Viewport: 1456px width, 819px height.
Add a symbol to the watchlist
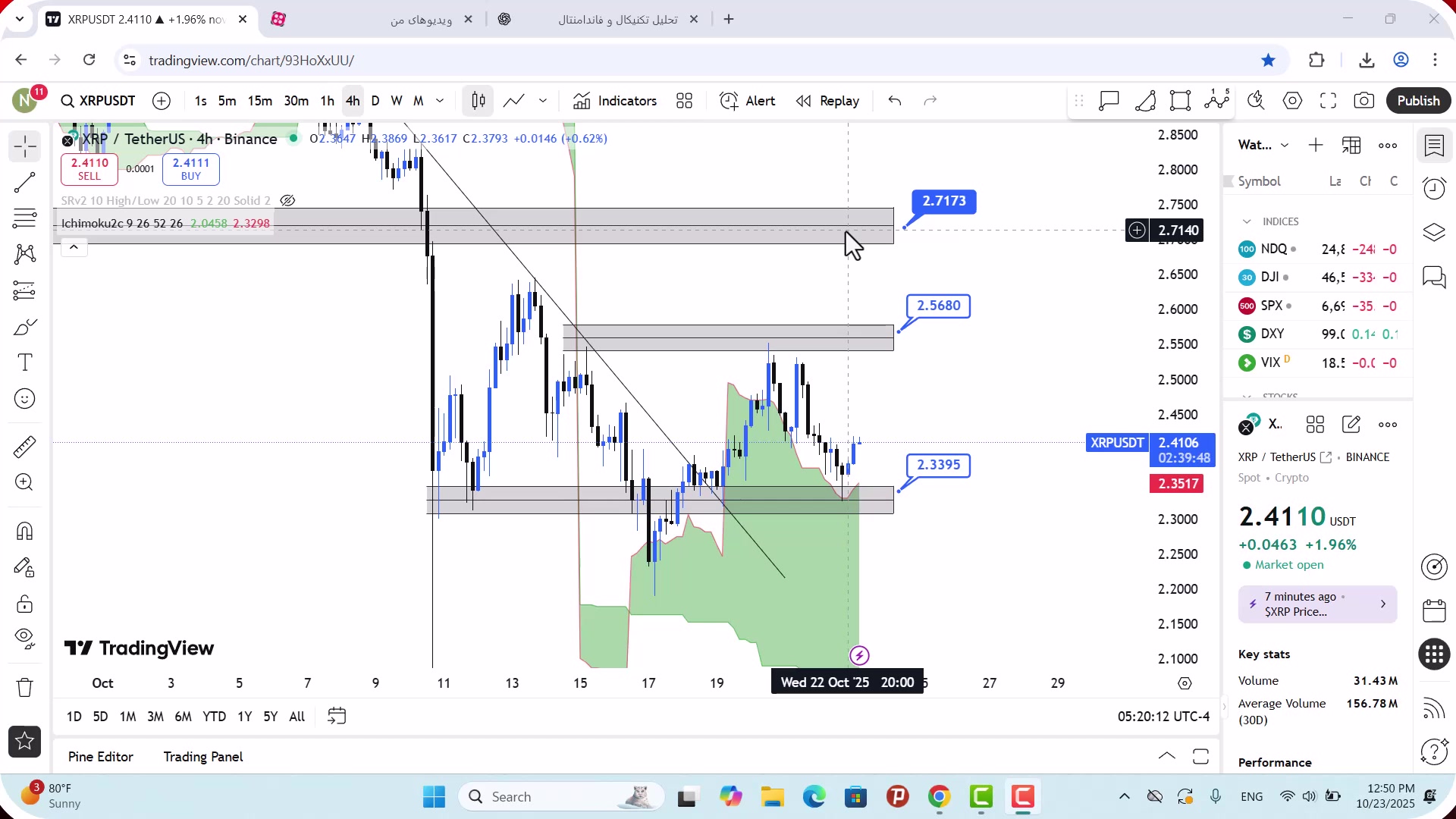pos(1316,145)
